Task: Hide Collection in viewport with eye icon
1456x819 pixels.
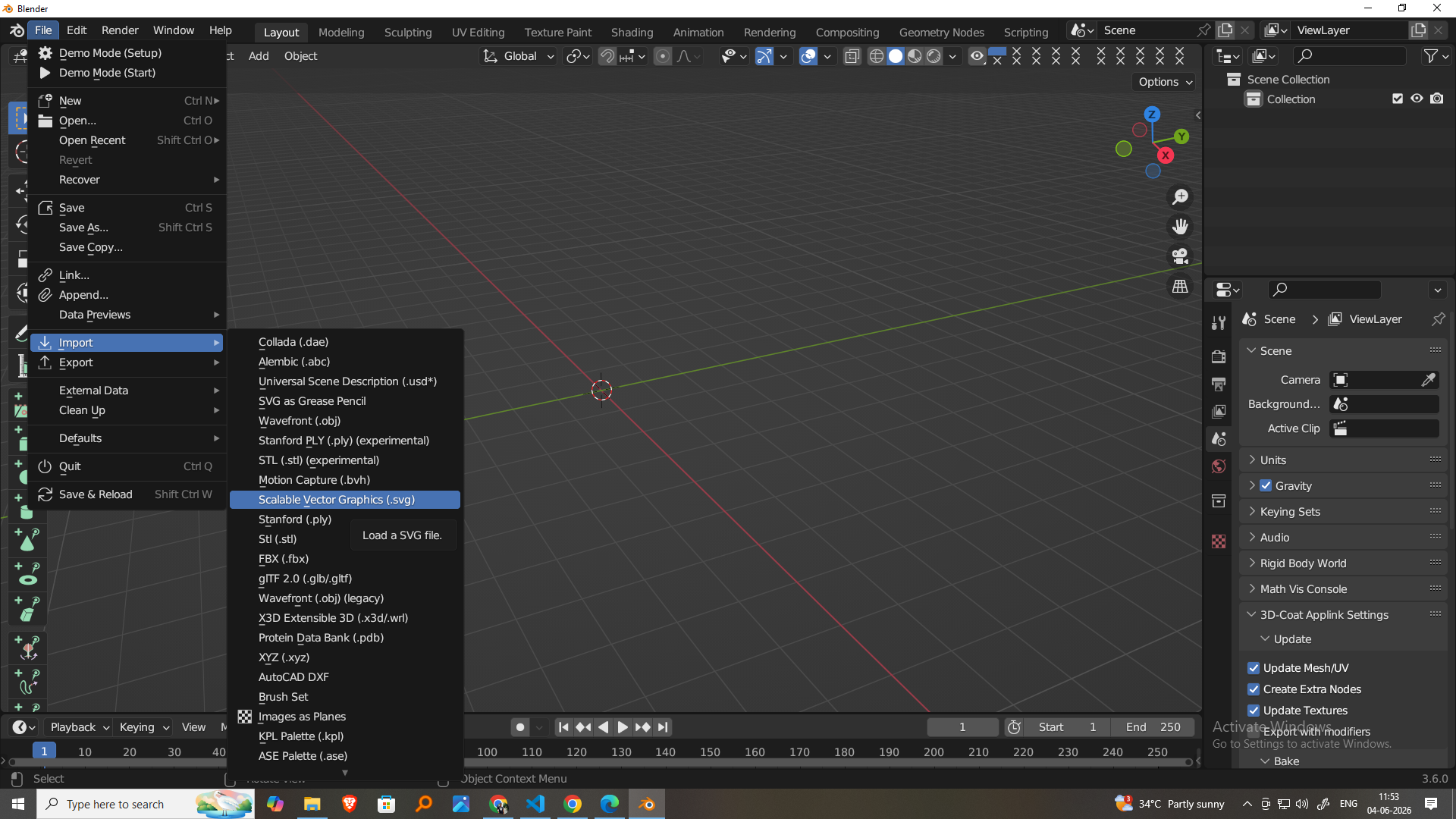Action: (1417, 99)
